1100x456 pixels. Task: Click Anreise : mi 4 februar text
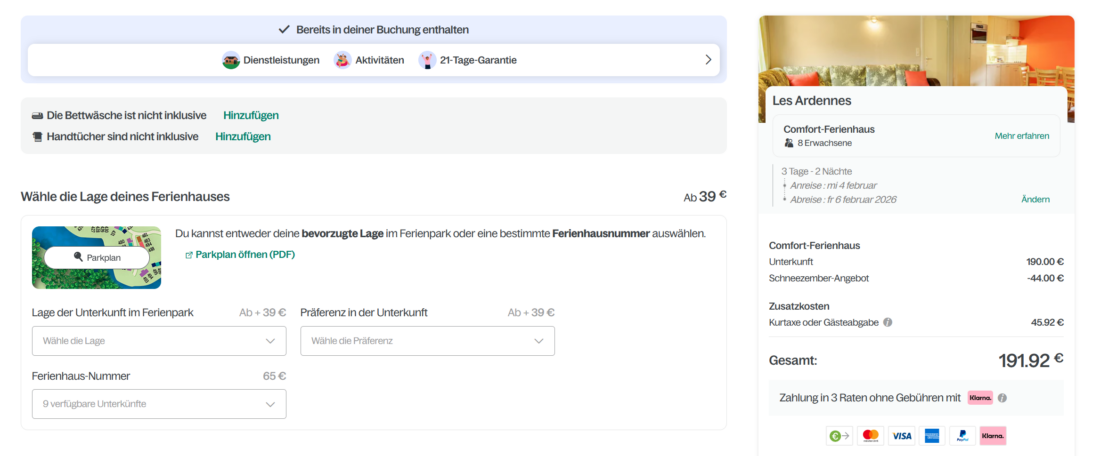pyautogui.click(x=835, y=185)
